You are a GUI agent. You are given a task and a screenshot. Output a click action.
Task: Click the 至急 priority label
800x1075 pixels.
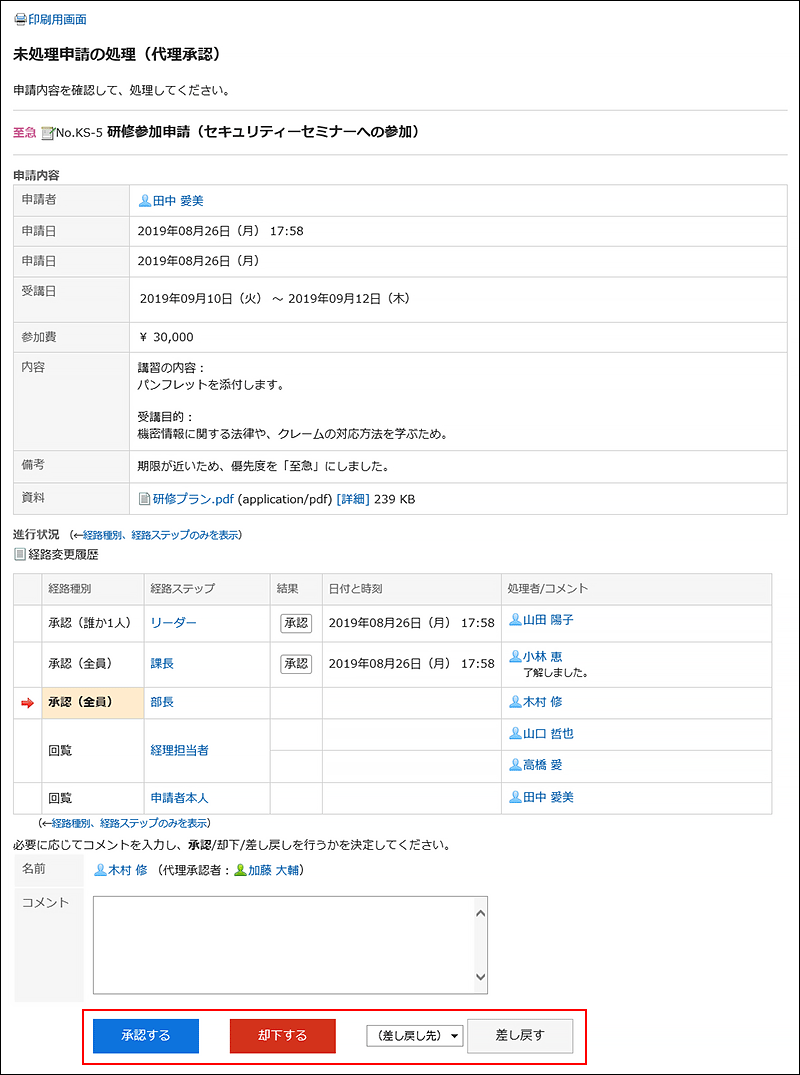25,133
